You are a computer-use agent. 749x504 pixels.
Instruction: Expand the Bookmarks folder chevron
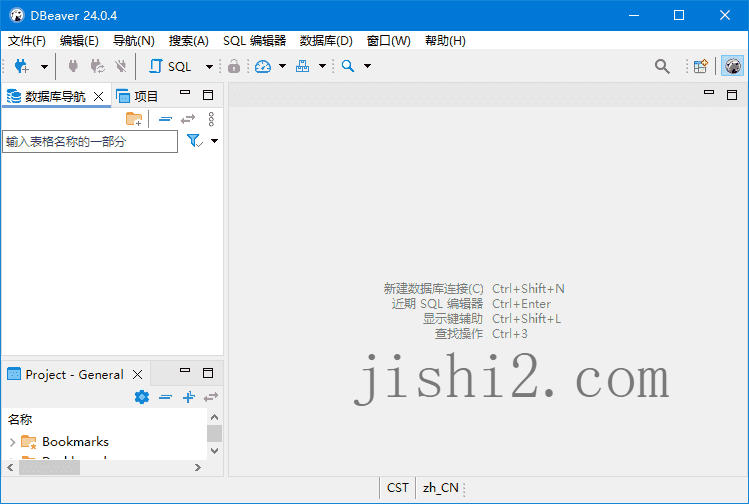(12, 442)
